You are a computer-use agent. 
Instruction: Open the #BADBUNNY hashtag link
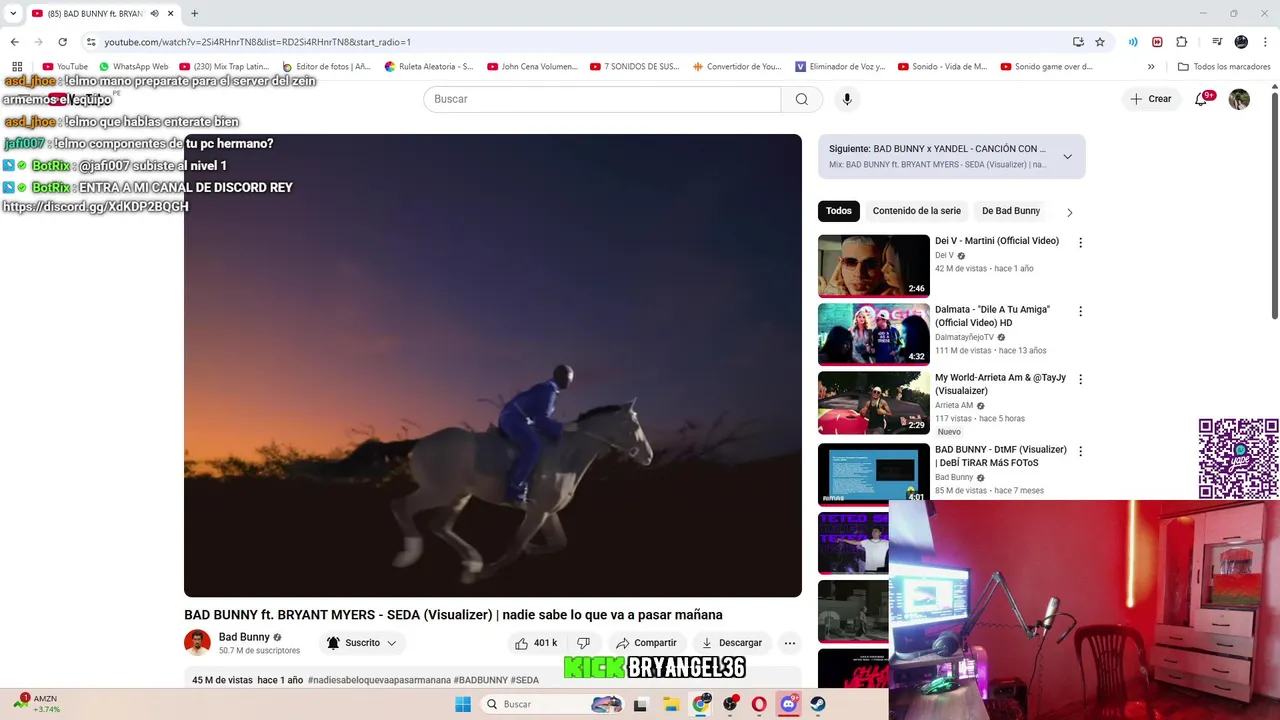click(481, 680)
